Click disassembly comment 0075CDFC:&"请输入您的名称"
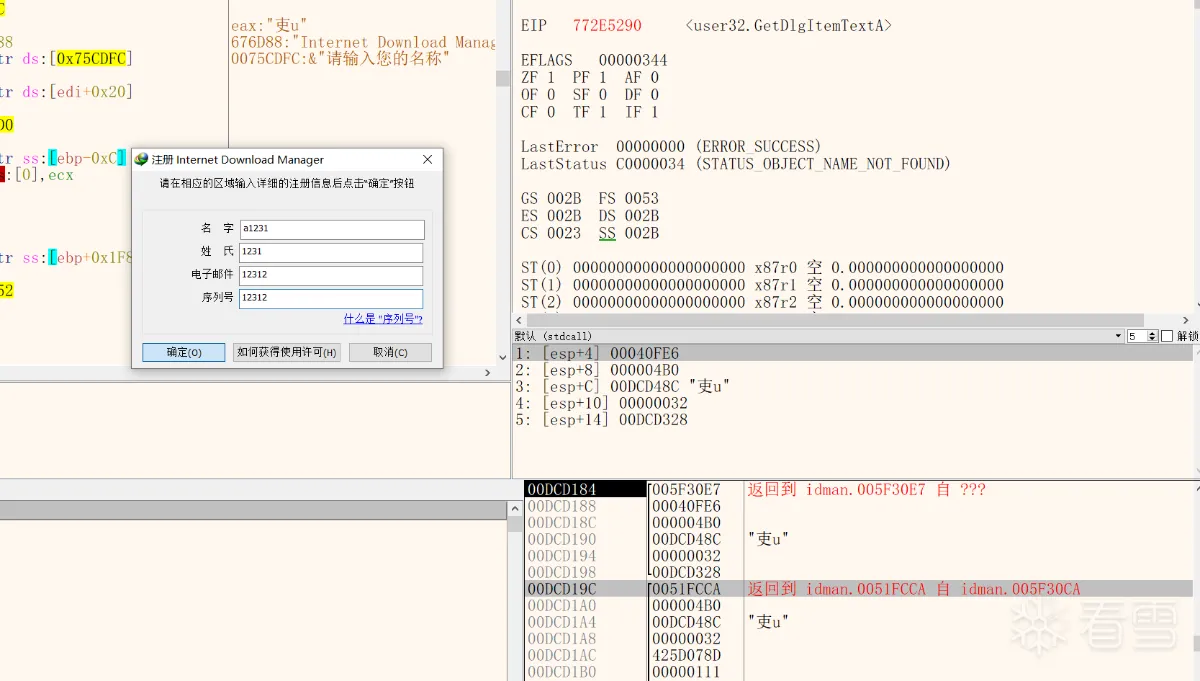 click(x=340, y=59)
